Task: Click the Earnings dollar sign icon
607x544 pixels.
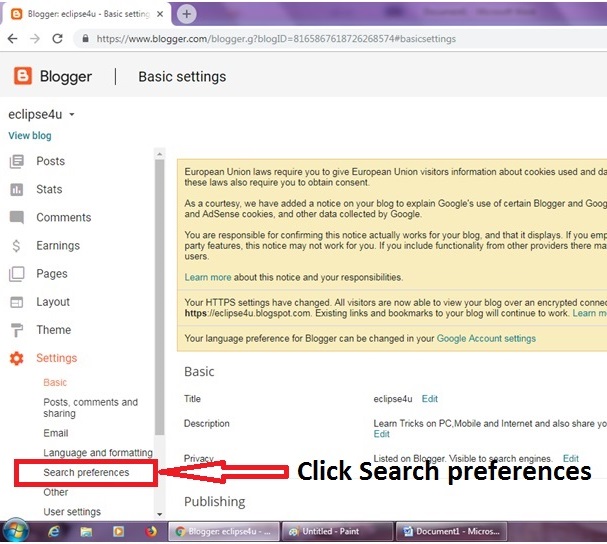Action: point(16,245)
